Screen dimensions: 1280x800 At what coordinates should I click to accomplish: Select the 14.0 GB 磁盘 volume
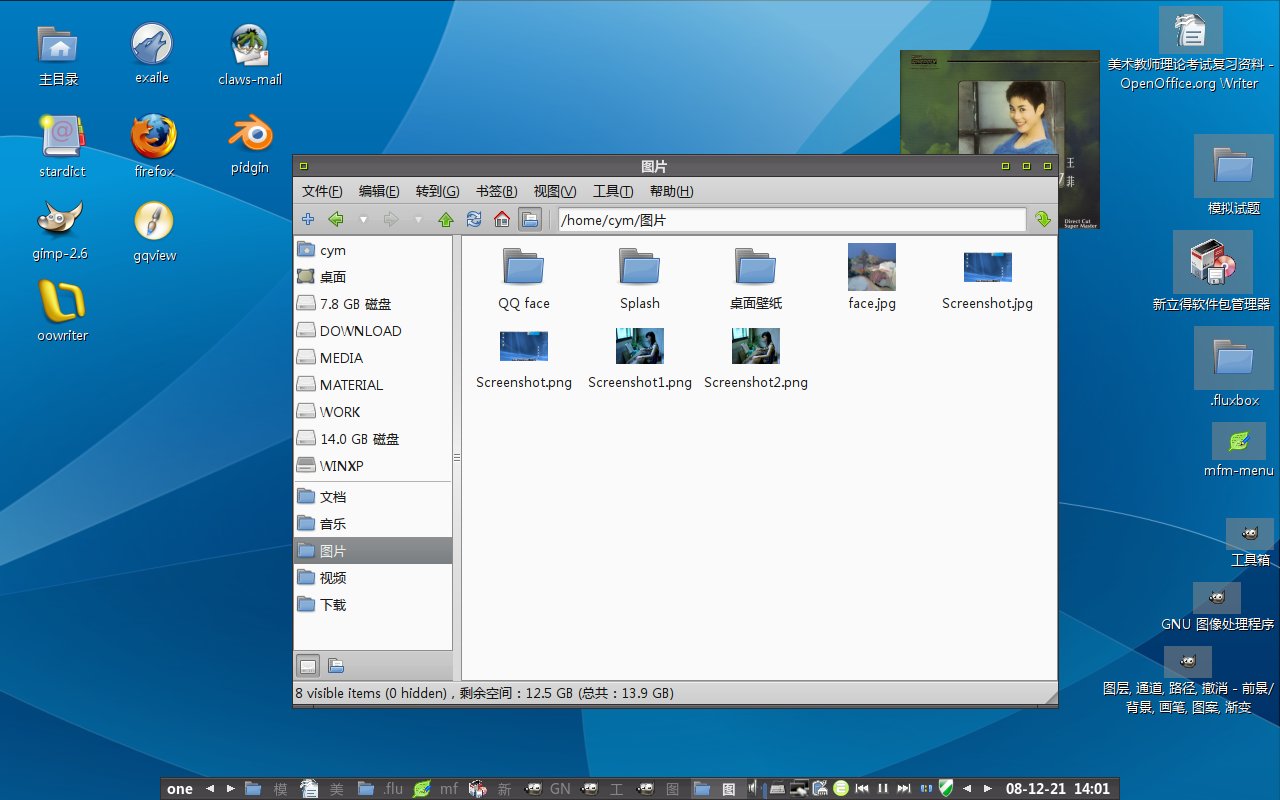tap(373, 439)
